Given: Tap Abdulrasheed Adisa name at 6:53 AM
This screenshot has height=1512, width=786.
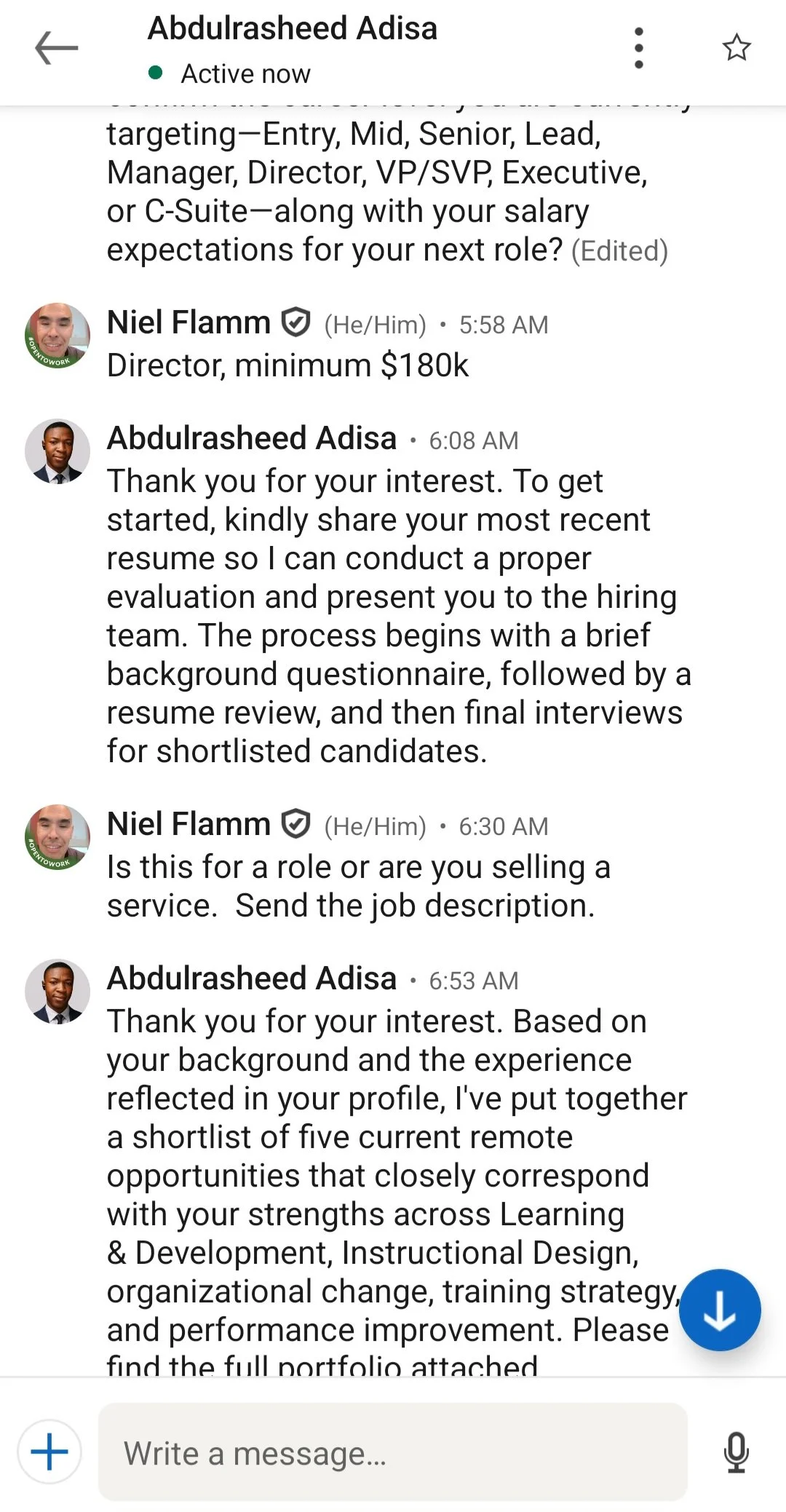Looking at the screenshot, I should 252,979.
